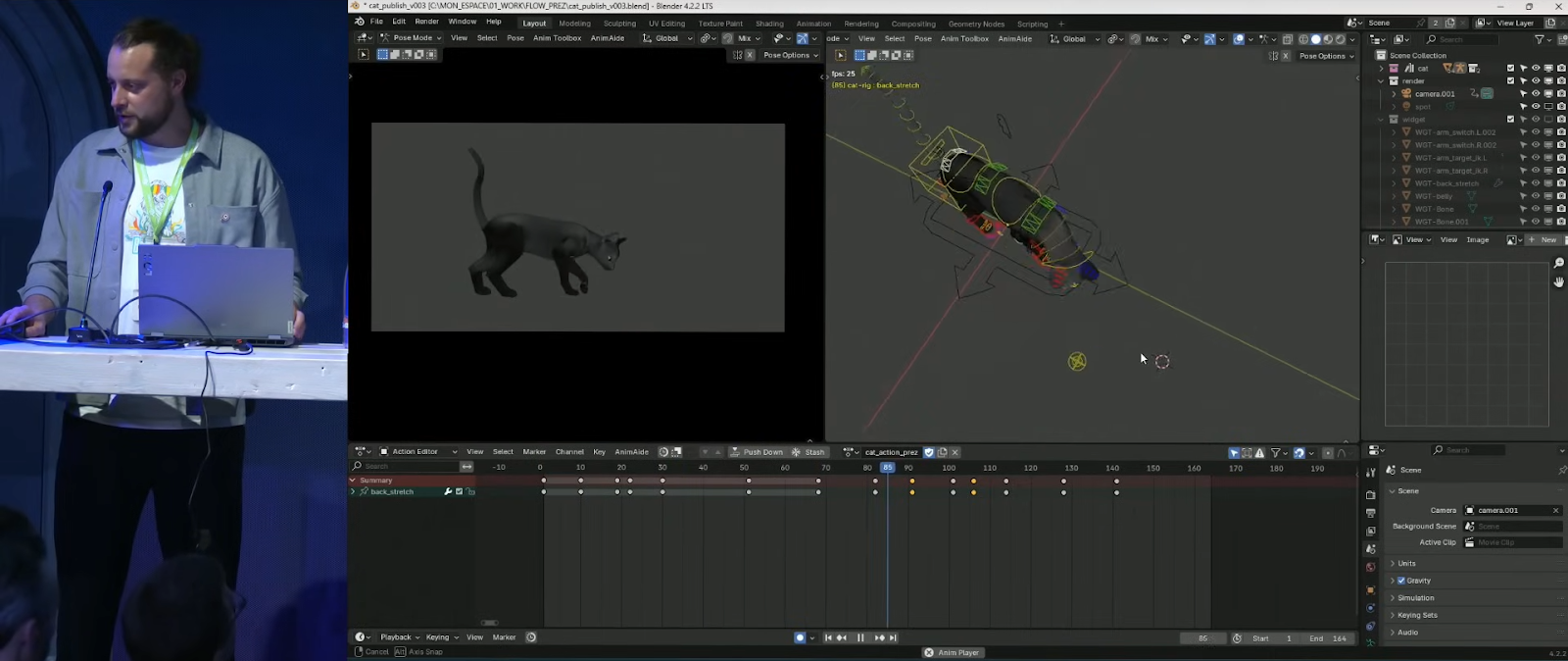Click the End frame field showing 164

click(x=1328, y=638)
